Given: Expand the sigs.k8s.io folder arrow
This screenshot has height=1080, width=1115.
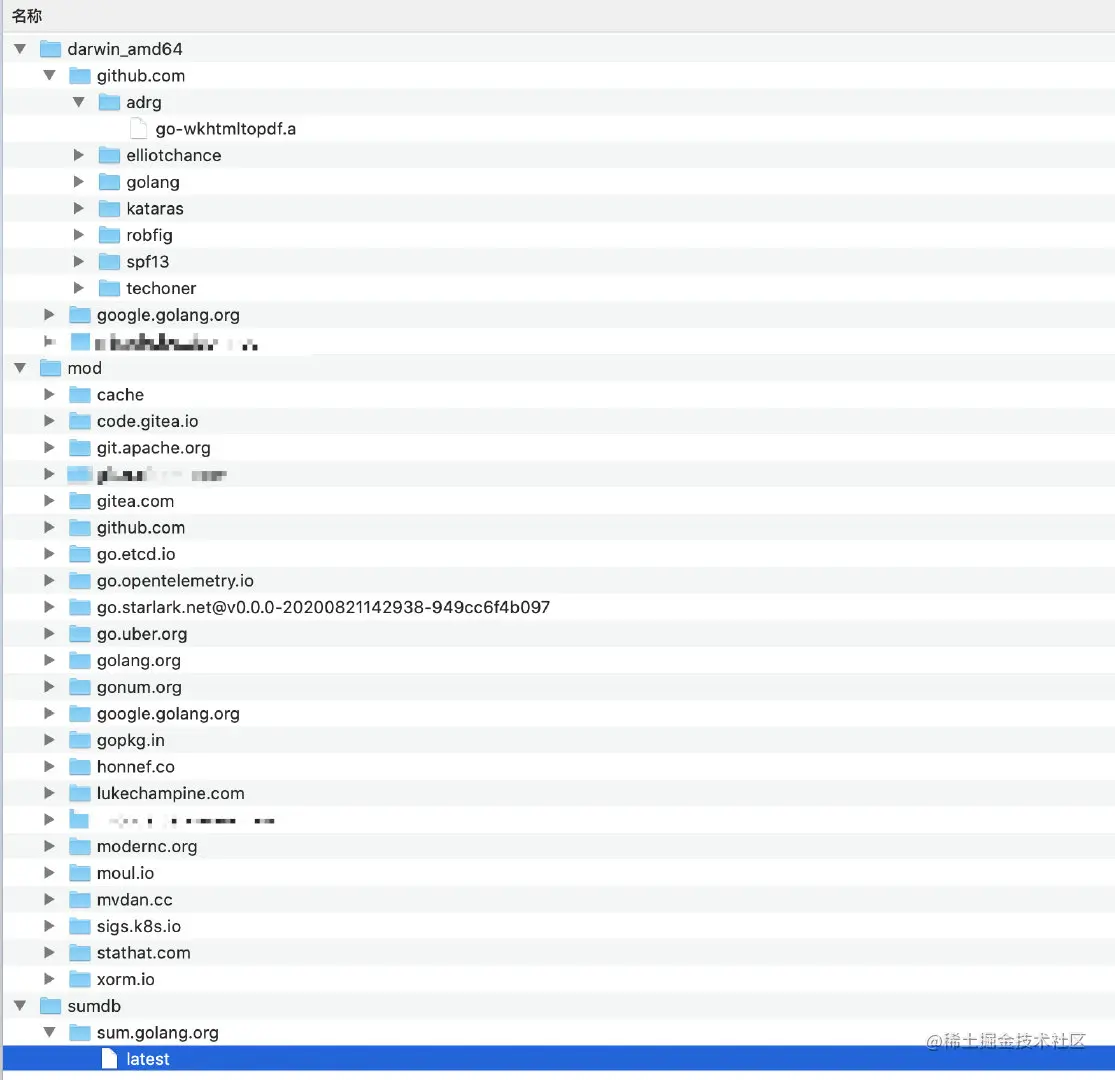Looking at the screenshot, I should (49, 926).
